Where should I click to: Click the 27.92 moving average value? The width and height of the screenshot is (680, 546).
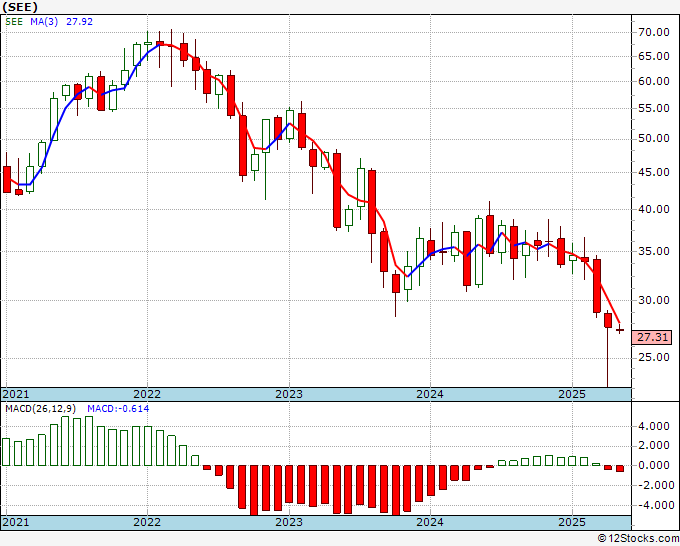[x=79, y=22]
